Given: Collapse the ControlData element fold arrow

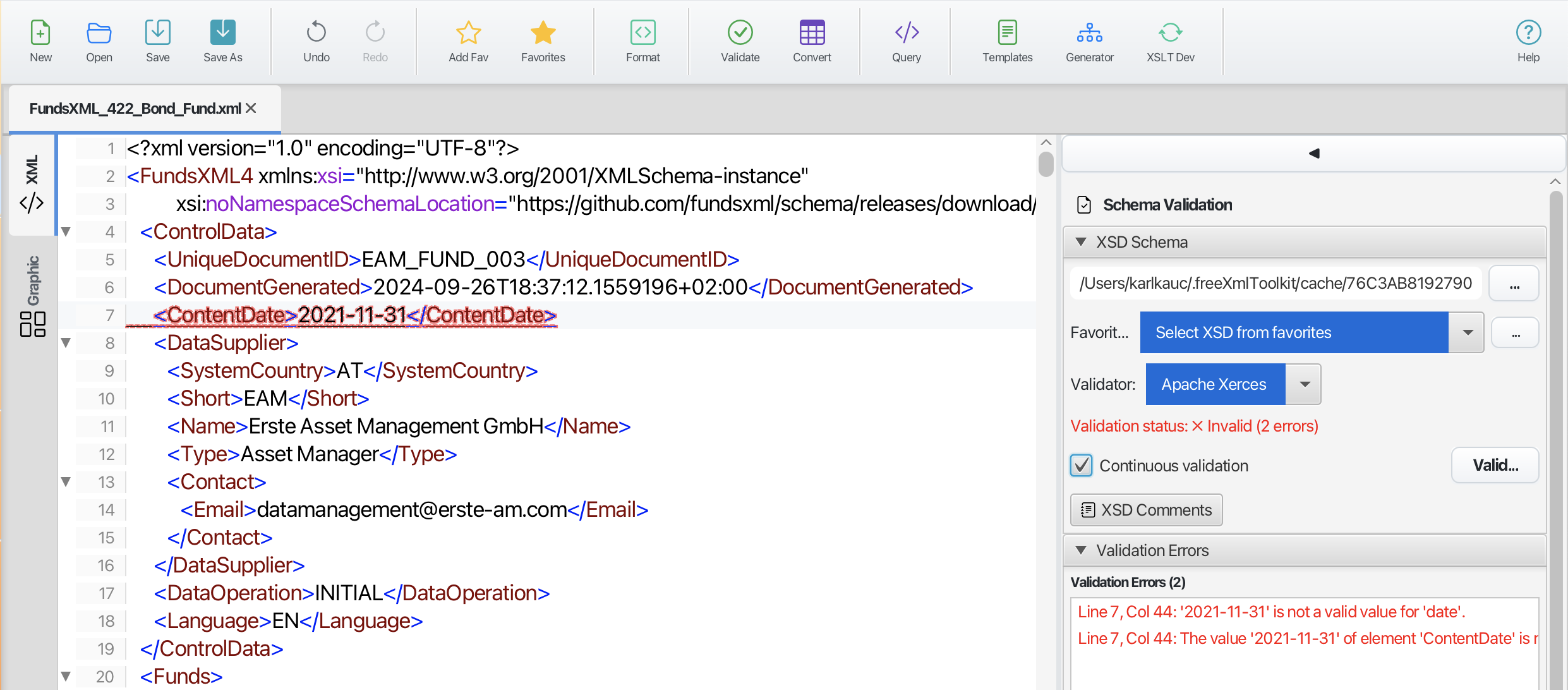Looking at the screenshot, I should tap(66, 232).
